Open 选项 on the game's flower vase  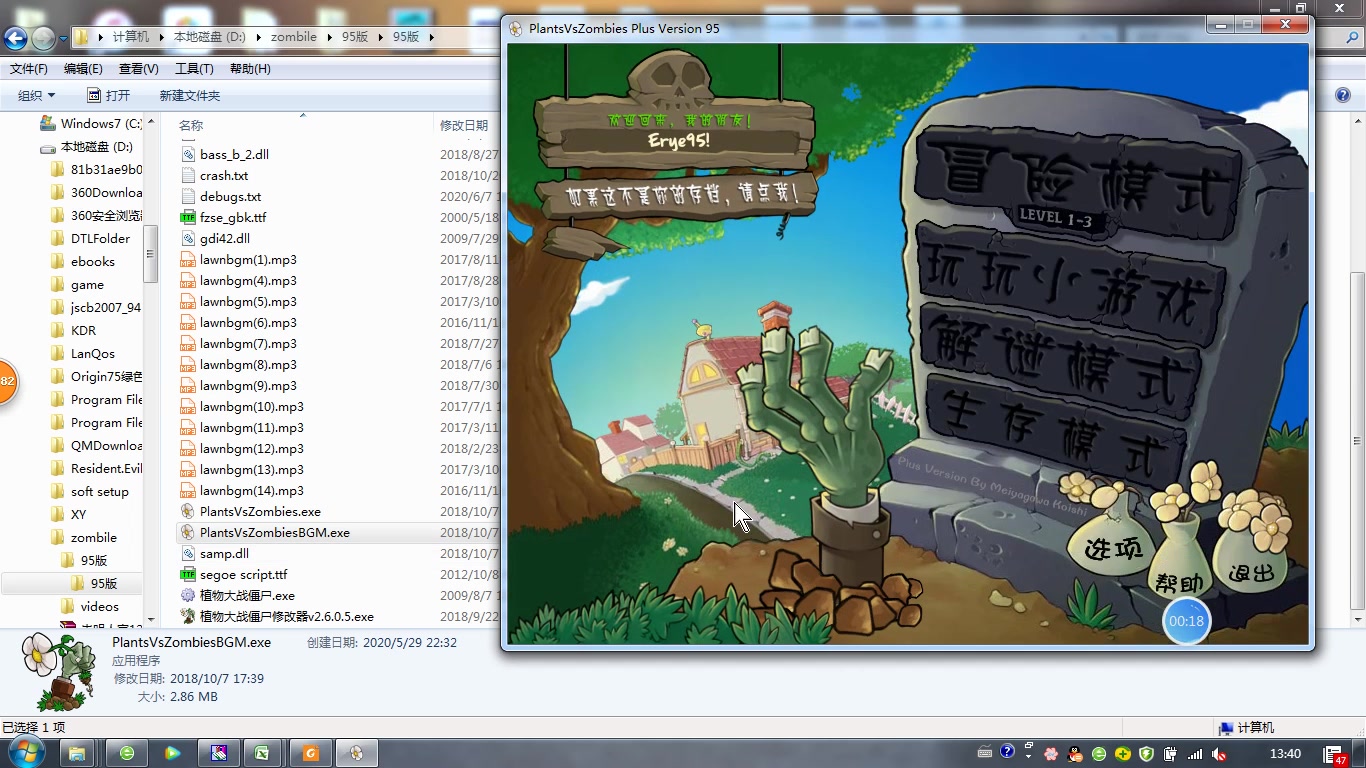click(x=1113, y=547)
